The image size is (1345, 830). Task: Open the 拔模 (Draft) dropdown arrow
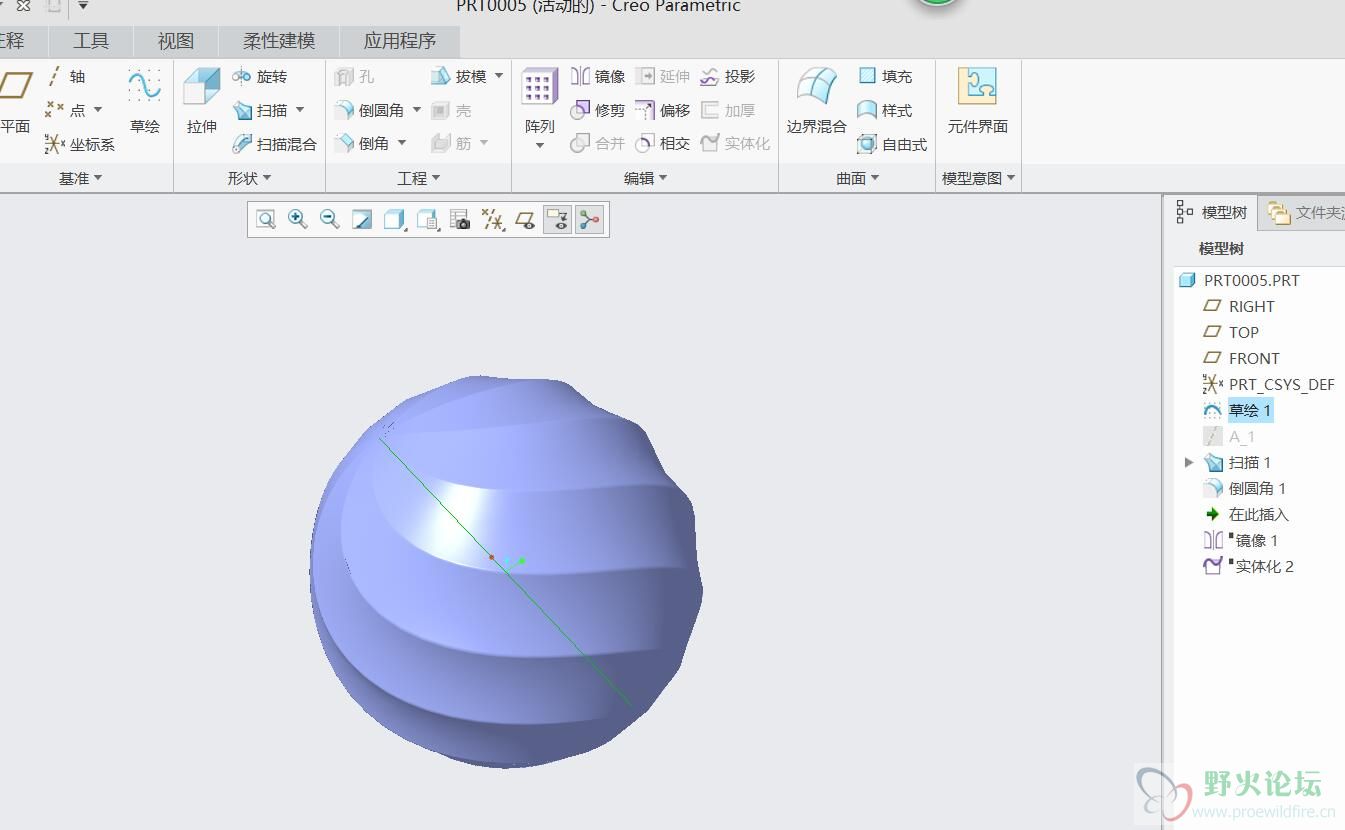tap(499, 76)
